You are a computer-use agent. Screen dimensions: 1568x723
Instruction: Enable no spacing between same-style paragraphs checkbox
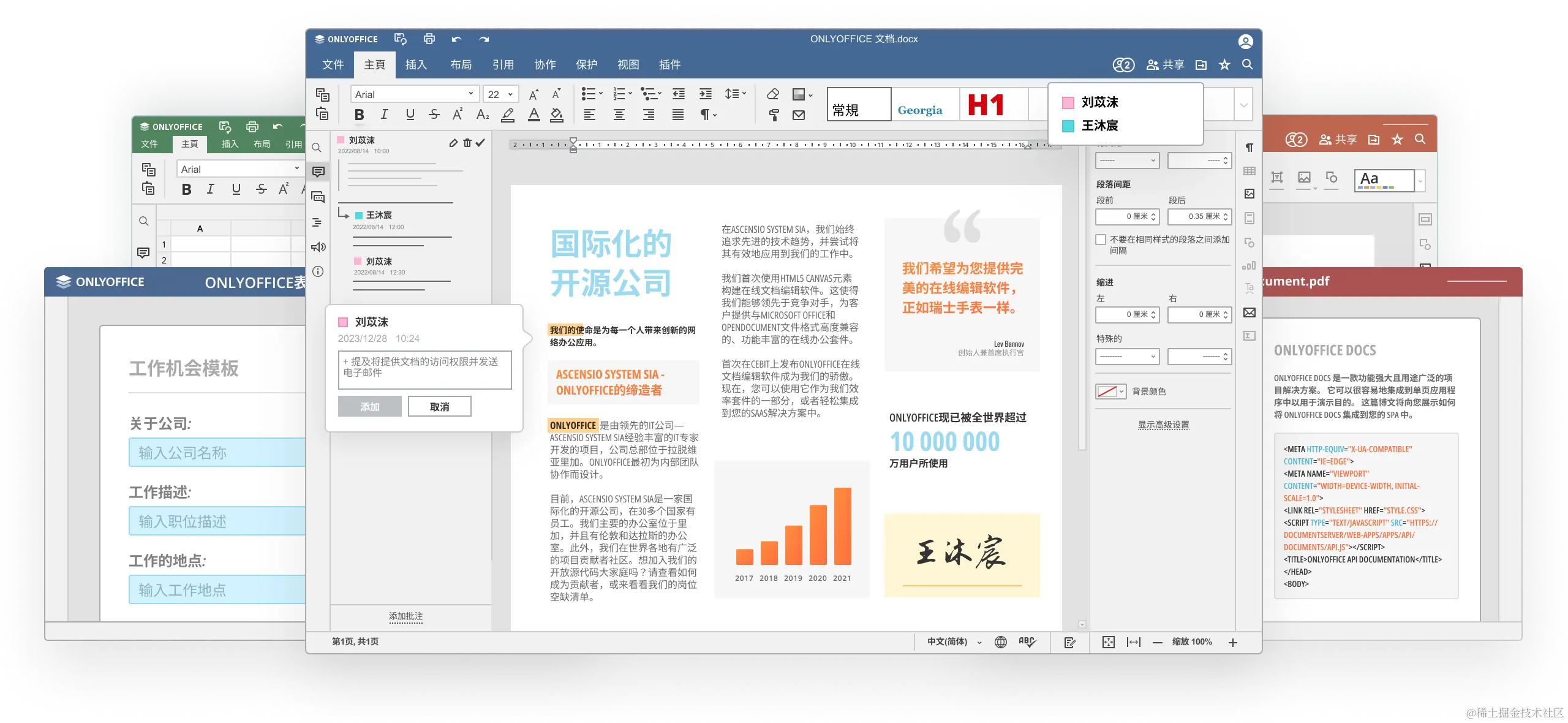pyautogui.click(x=1101, y=240)
